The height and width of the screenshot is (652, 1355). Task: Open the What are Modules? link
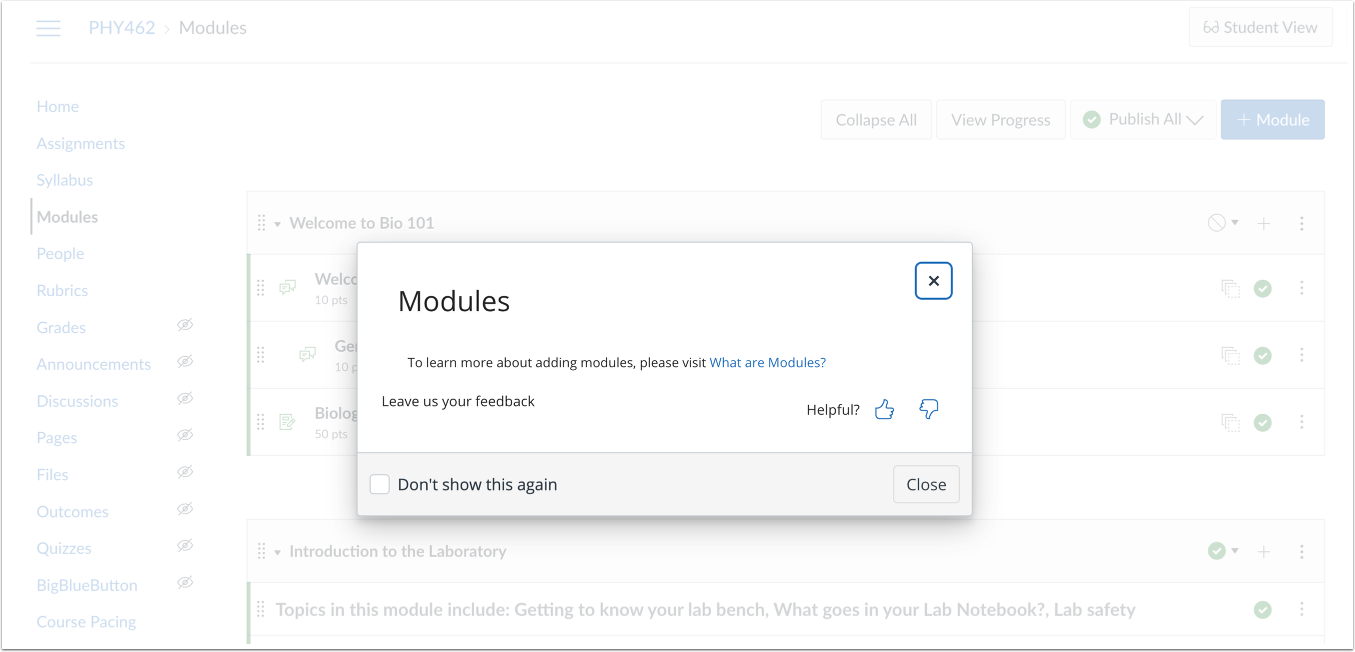[x=767, y=362]
